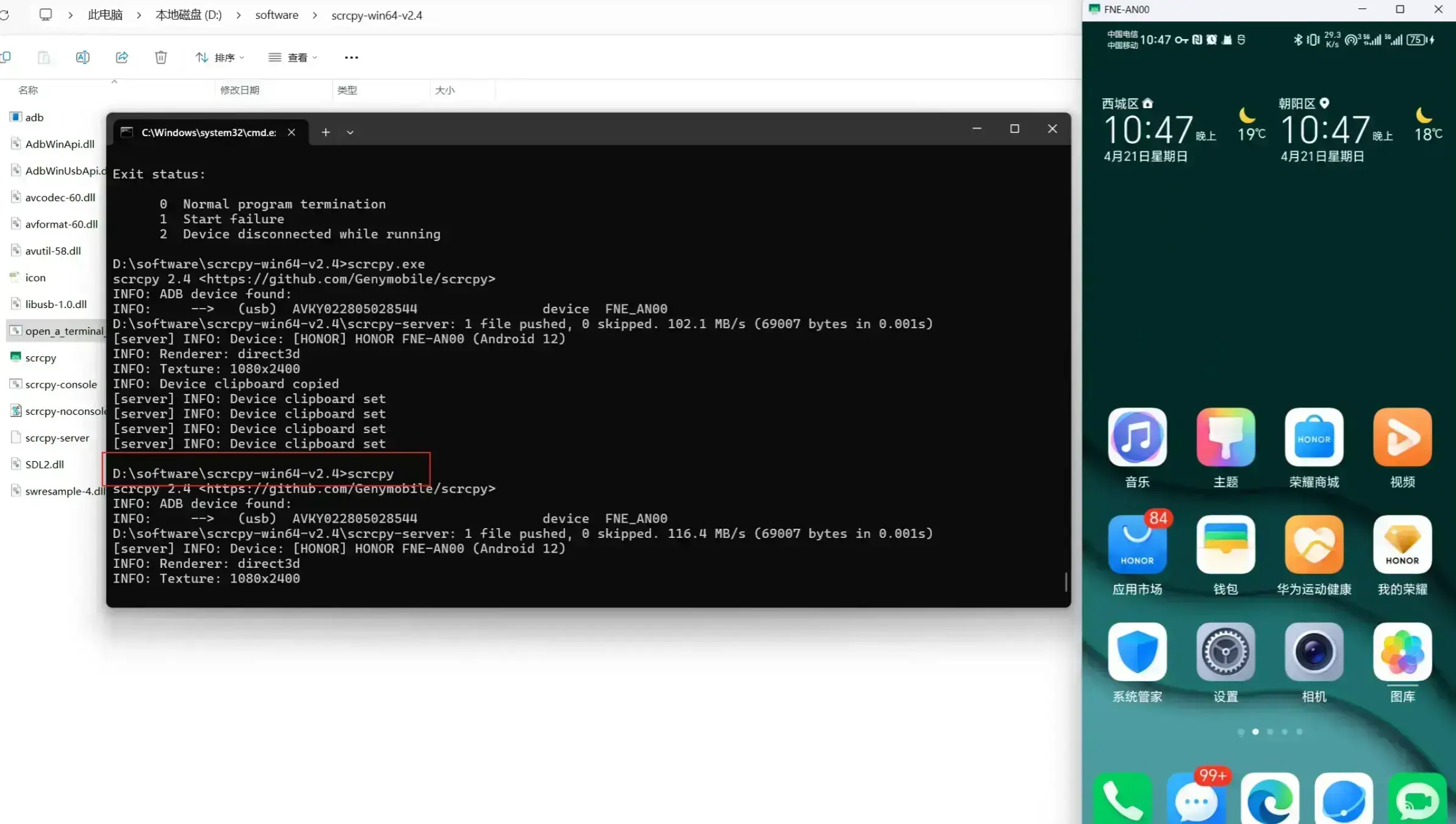The height and width of the screenshot is (824, 1456).
Task: Open the 我的荣耀 My Honor app
Action: [1402, 545]
